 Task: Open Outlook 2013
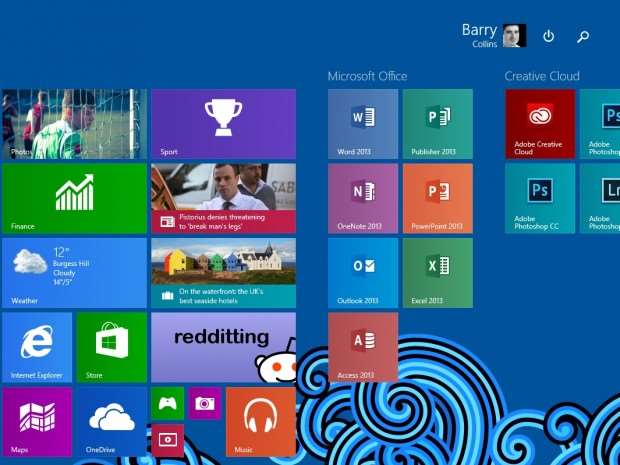[363, 273]
